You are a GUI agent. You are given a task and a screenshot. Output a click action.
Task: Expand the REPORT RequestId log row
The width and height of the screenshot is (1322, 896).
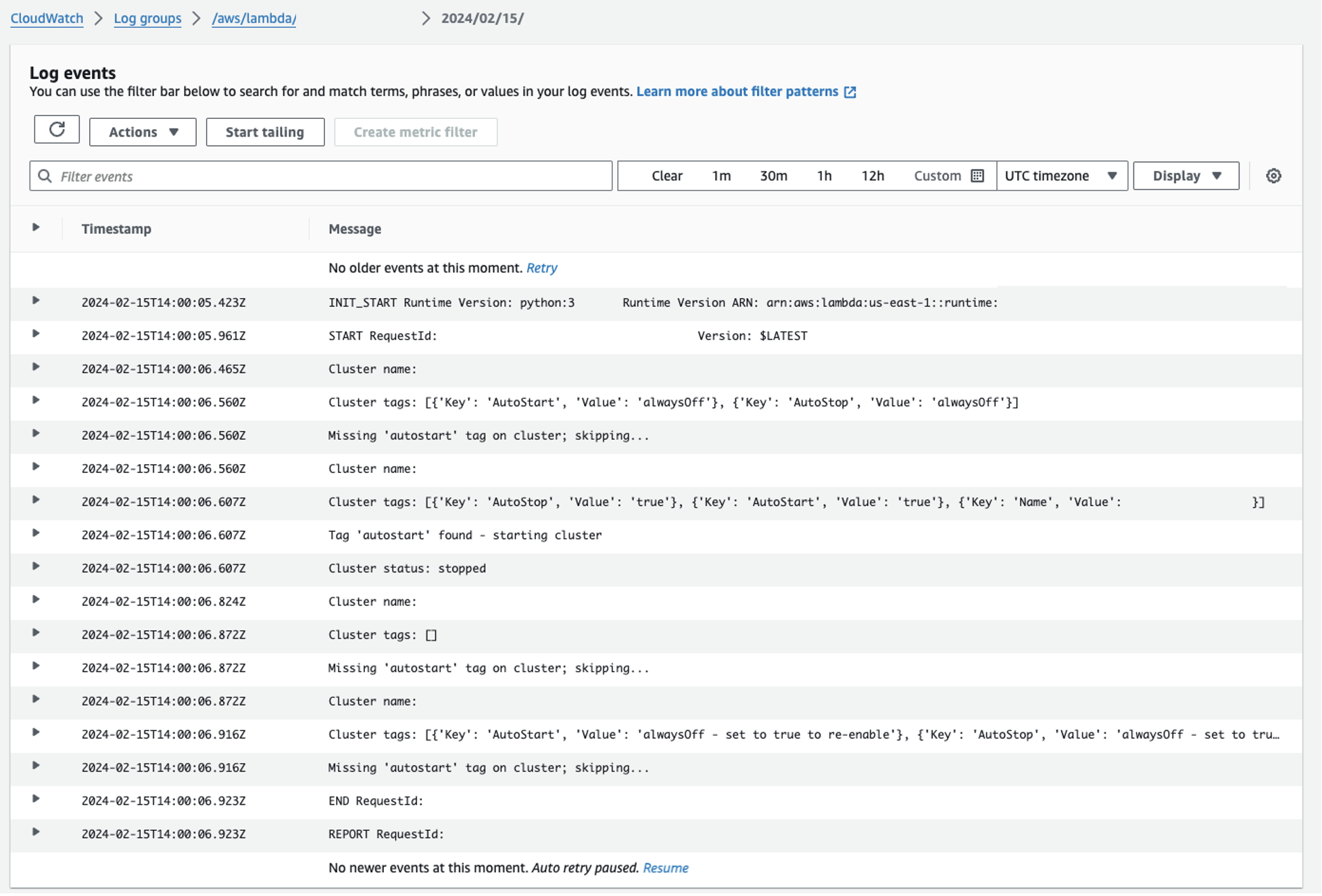[x=36, y=832]
